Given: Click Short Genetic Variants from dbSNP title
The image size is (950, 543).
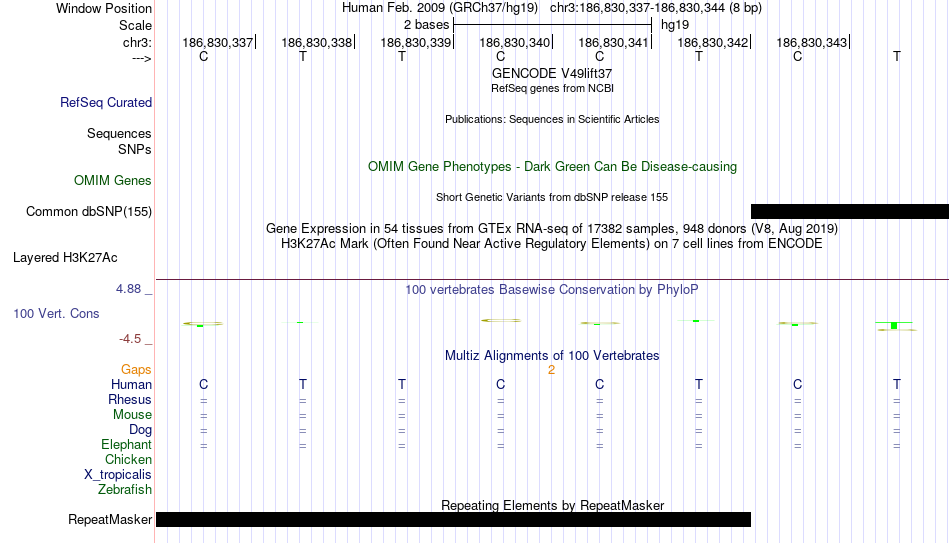Looking at the screenshot, I should click(x=552, y=198).
